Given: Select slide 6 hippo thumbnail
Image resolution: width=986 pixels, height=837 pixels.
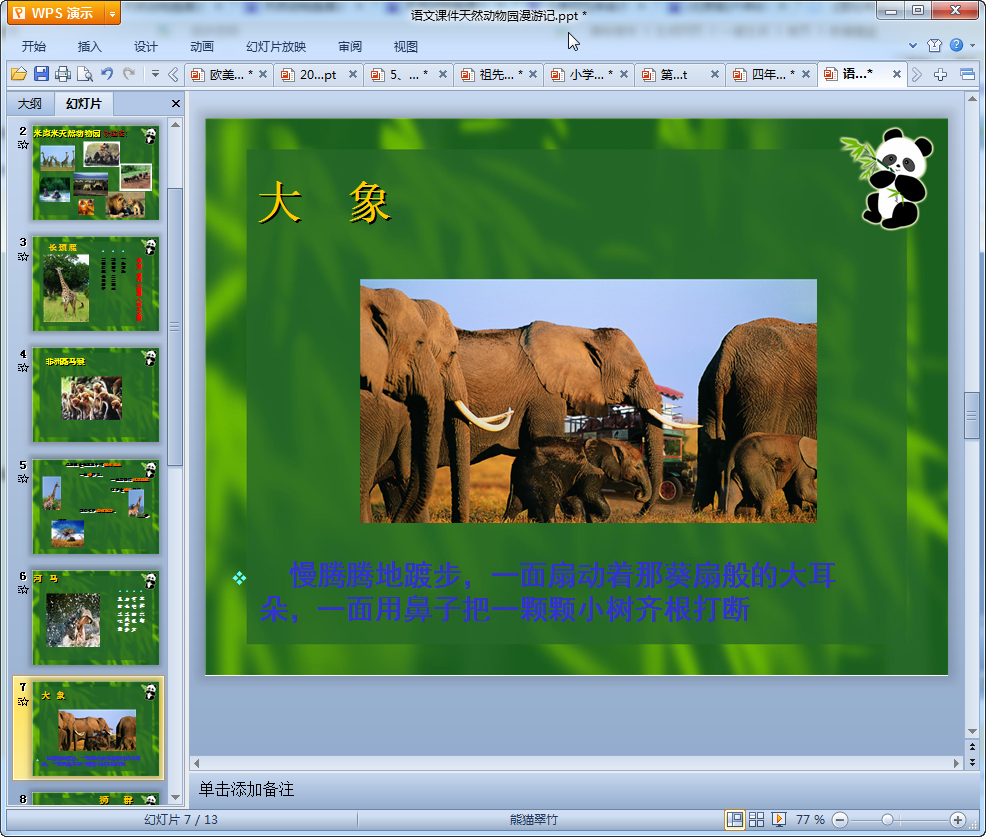Looking at the screenshot, I should coord(96,618).
